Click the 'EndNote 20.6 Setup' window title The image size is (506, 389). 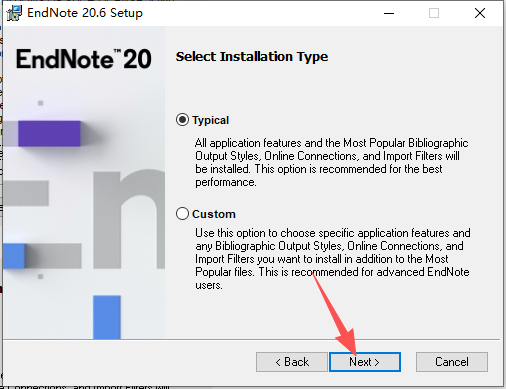click(x=85, y=13)
